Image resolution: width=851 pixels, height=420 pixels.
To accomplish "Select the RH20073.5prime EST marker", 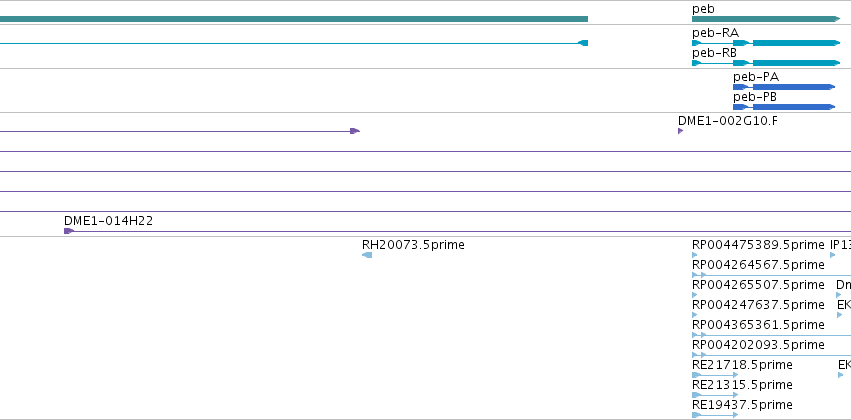I will pyautogui.click(x=367, y=255).
